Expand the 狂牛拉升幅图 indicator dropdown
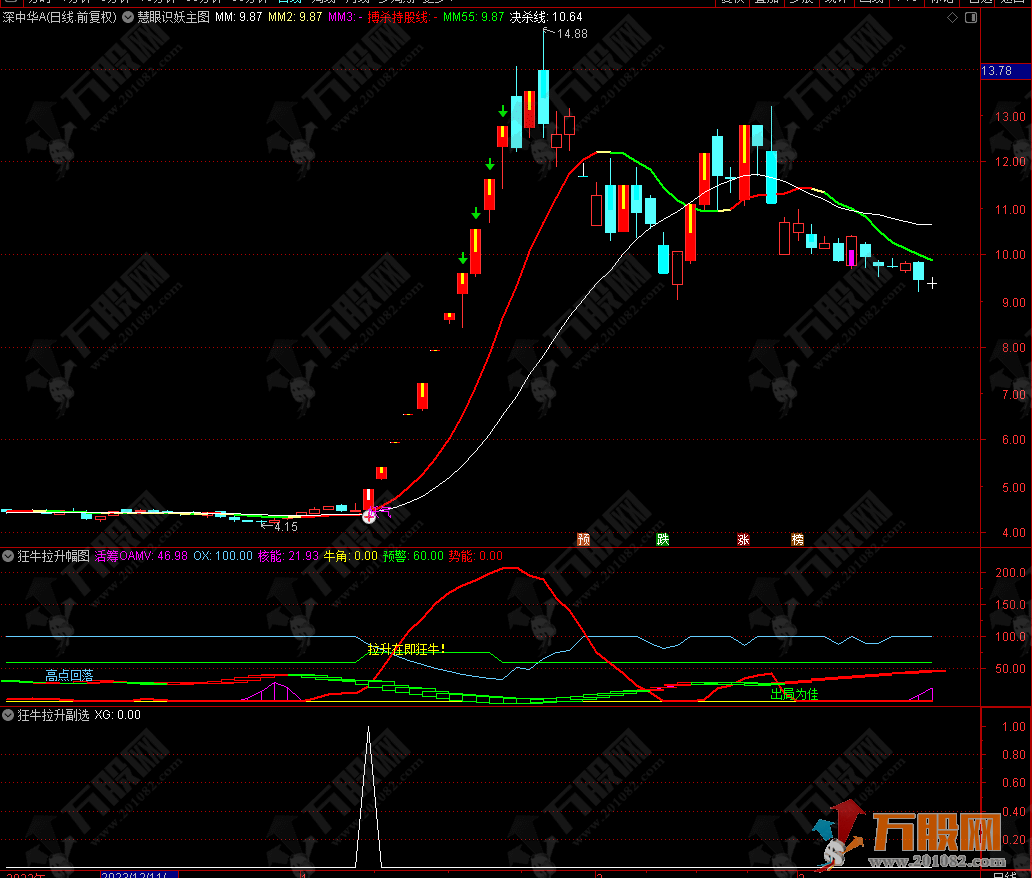Screen dimensions: 1032x878 8,556
